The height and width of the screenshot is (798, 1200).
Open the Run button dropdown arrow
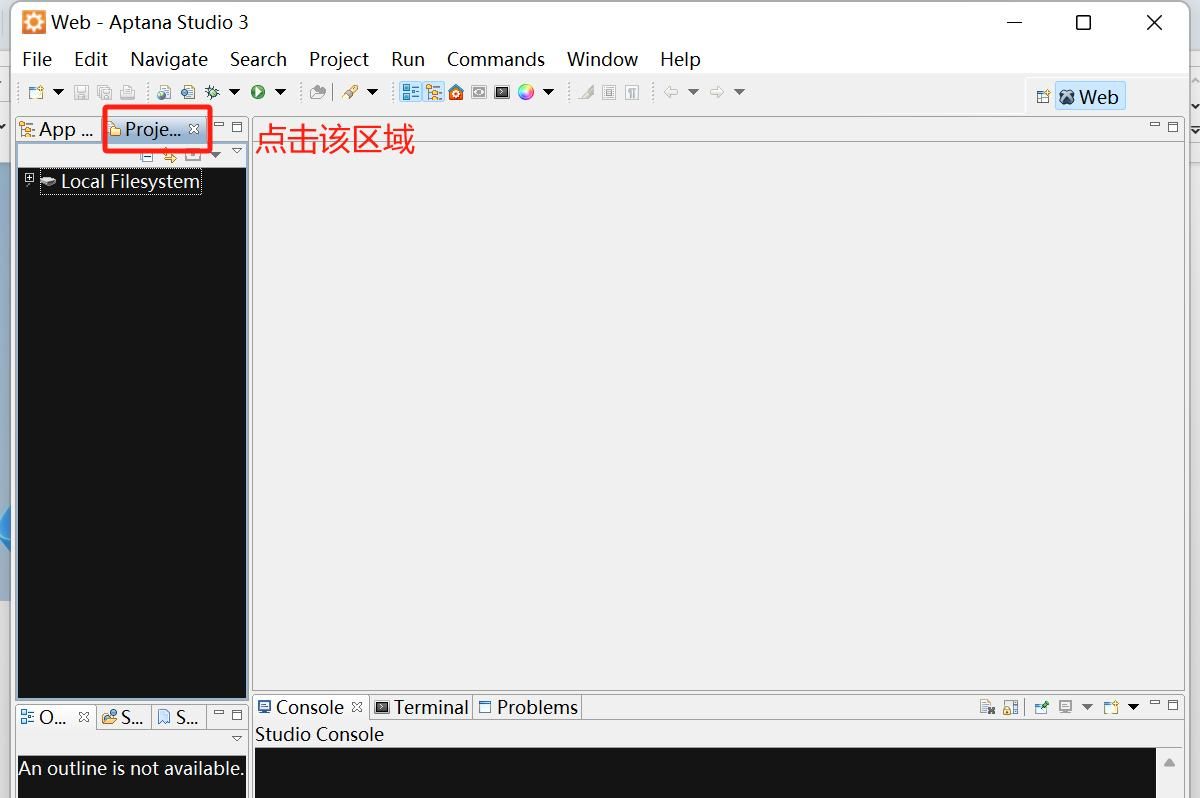coord(279,91)
